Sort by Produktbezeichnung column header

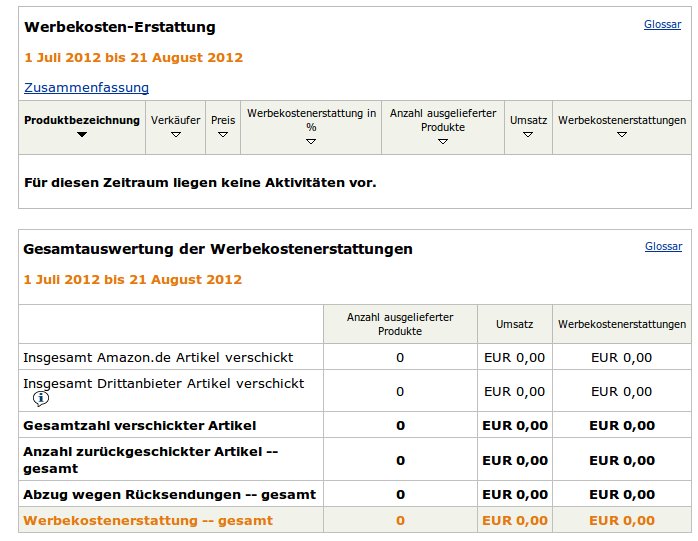[82, 120]
